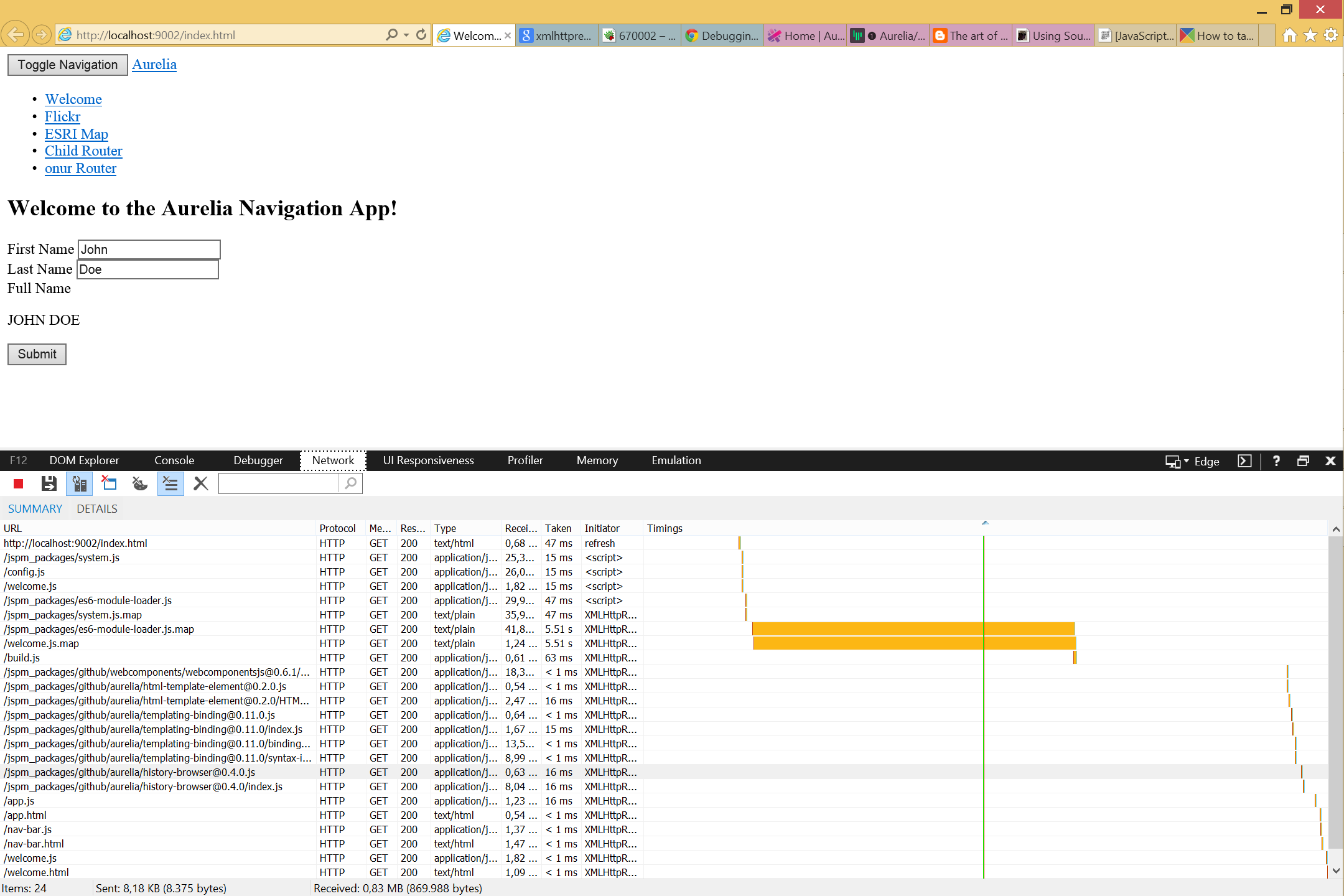Click the Toggle Navigation button
1344x896 pixels.
point(68,65)
